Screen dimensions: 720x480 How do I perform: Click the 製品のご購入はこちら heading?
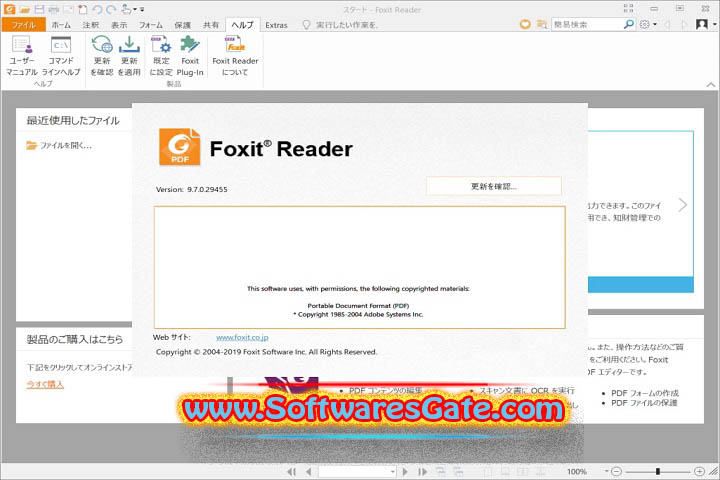74,339
